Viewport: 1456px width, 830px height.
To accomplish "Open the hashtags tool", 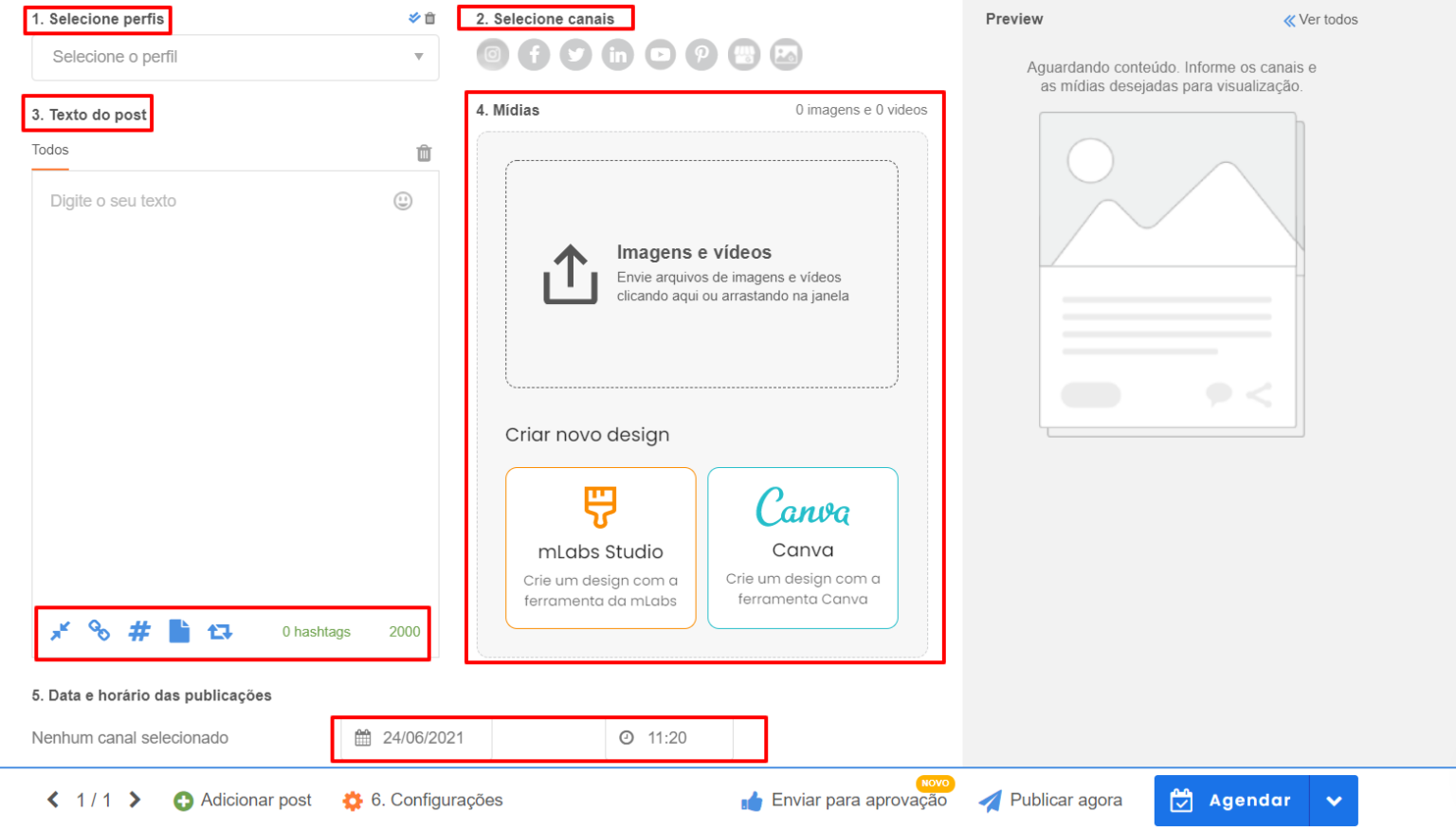I will click(x=138, y=631).
